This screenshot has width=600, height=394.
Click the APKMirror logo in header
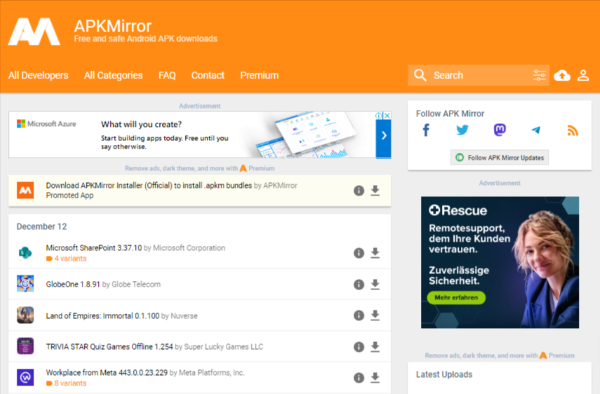[x=34, y=32]
